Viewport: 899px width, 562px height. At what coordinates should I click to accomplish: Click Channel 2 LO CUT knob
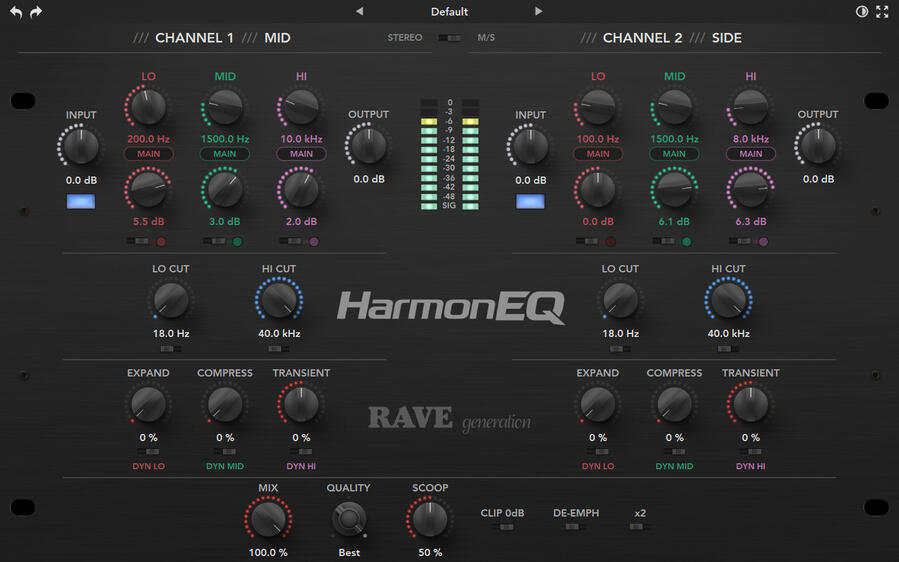620,300
